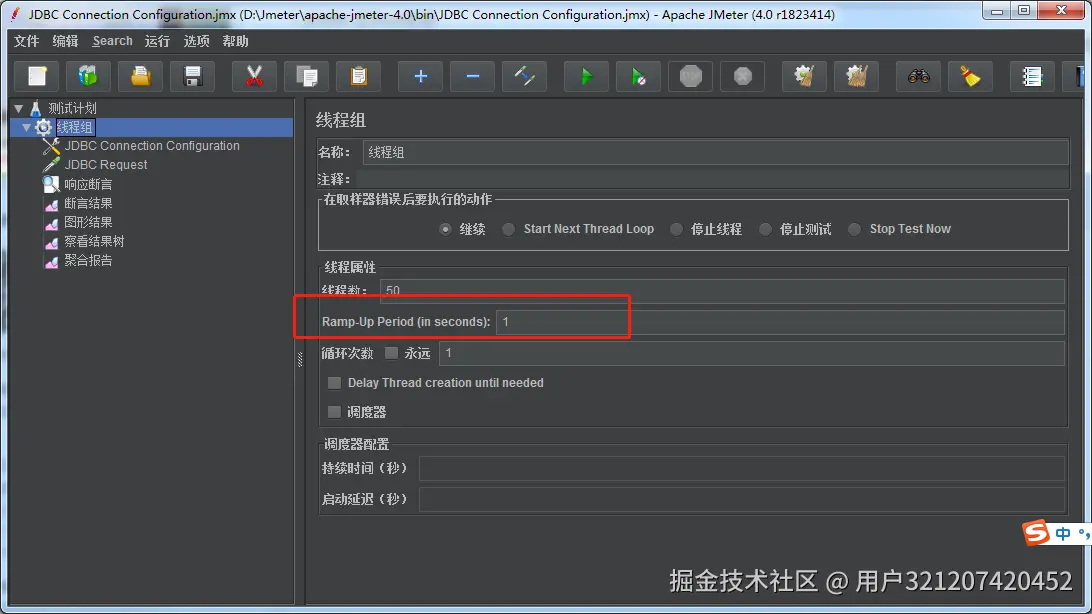Click the Stop test icon
1092x614 pixels.
691,76
